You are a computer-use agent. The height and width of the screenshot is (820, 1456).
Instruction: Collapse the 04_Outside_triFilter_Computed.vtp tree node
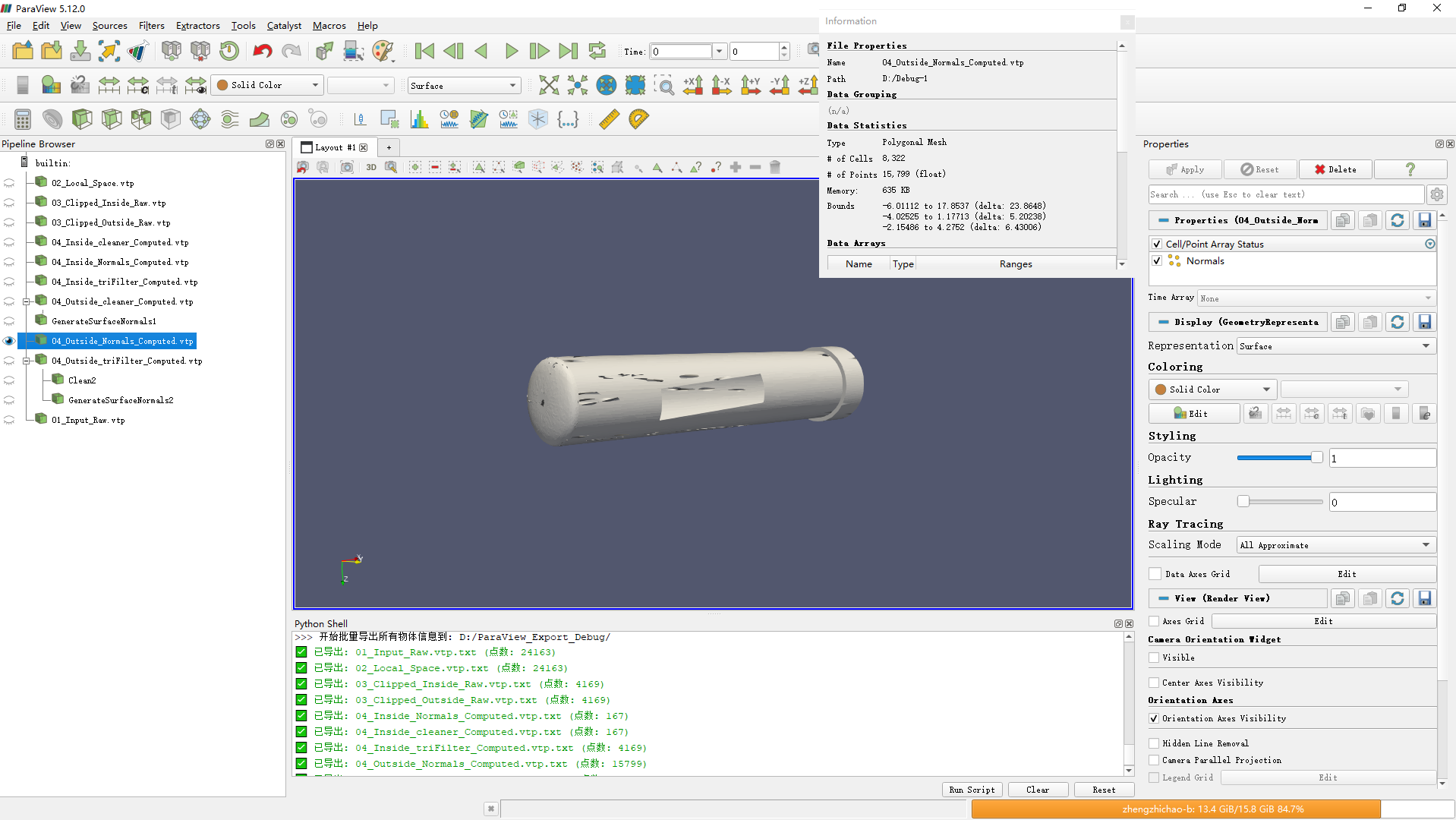27,361
